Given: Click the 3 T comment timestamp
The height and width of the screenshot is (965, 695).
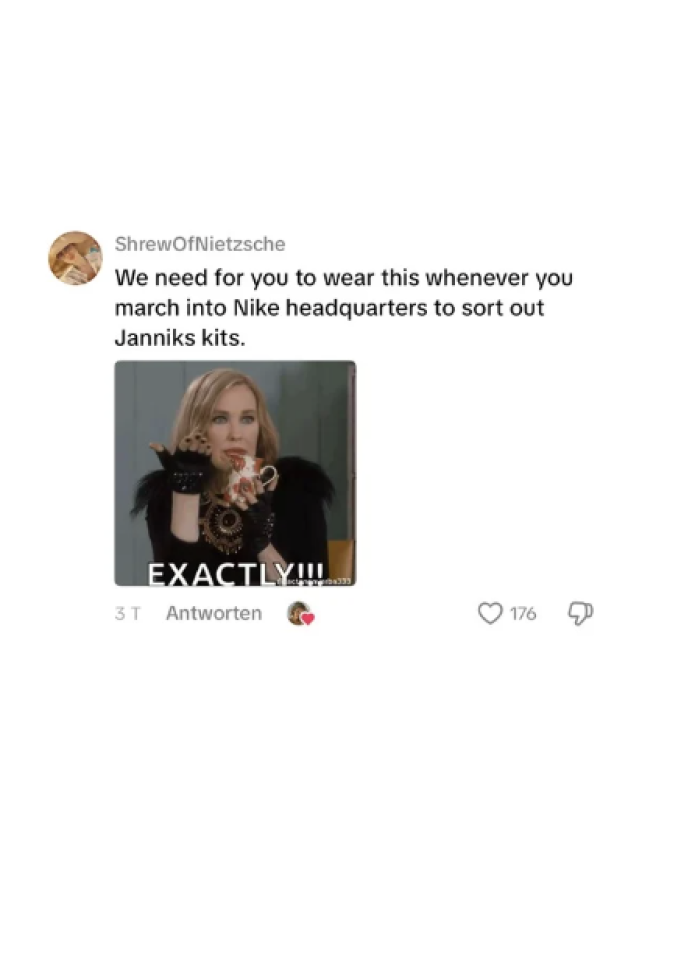Looking at the screenshot, I should point(127,613).
